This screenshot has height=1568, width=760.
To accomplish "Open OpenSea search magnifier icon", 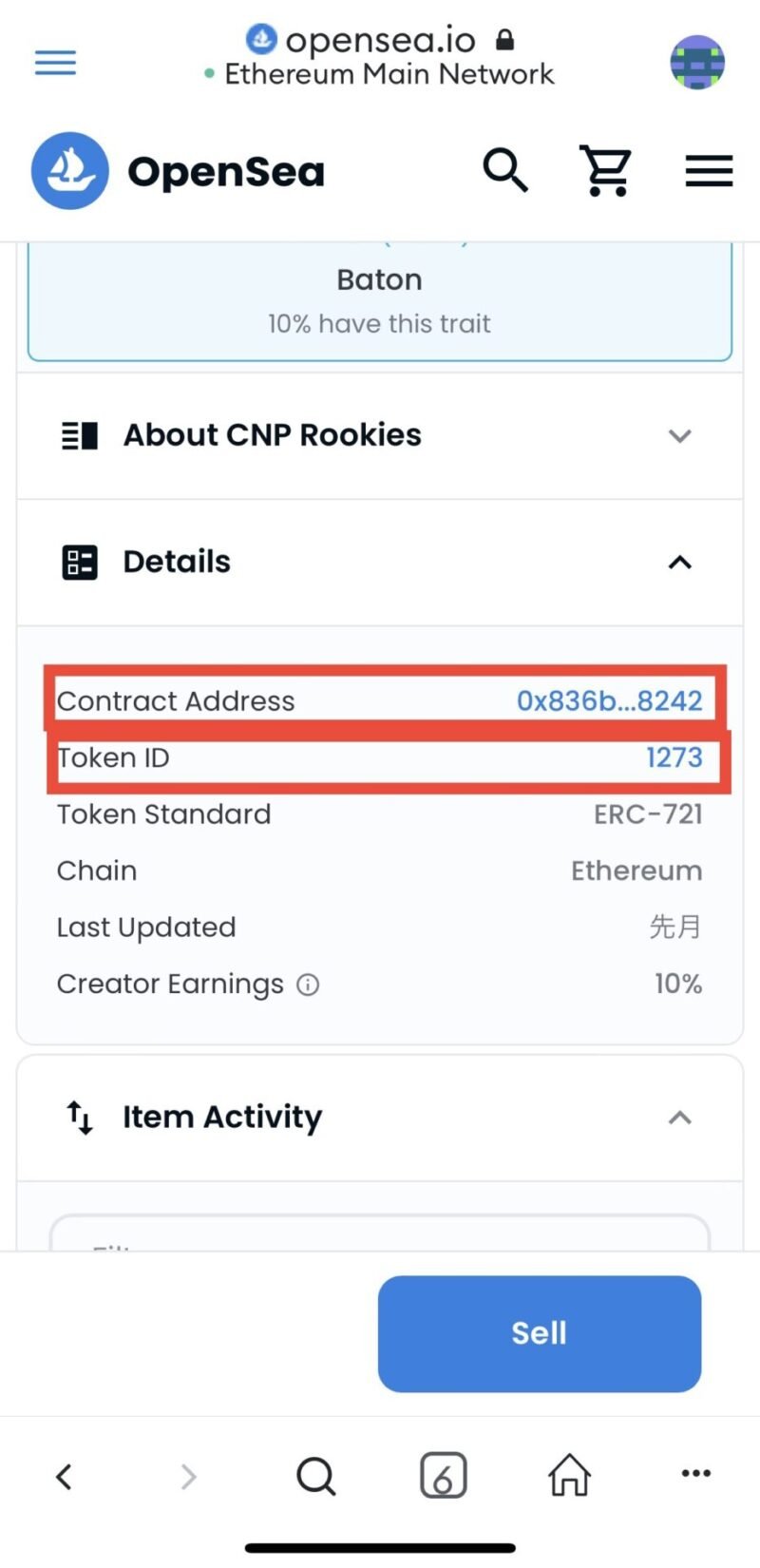I will 505,170.
